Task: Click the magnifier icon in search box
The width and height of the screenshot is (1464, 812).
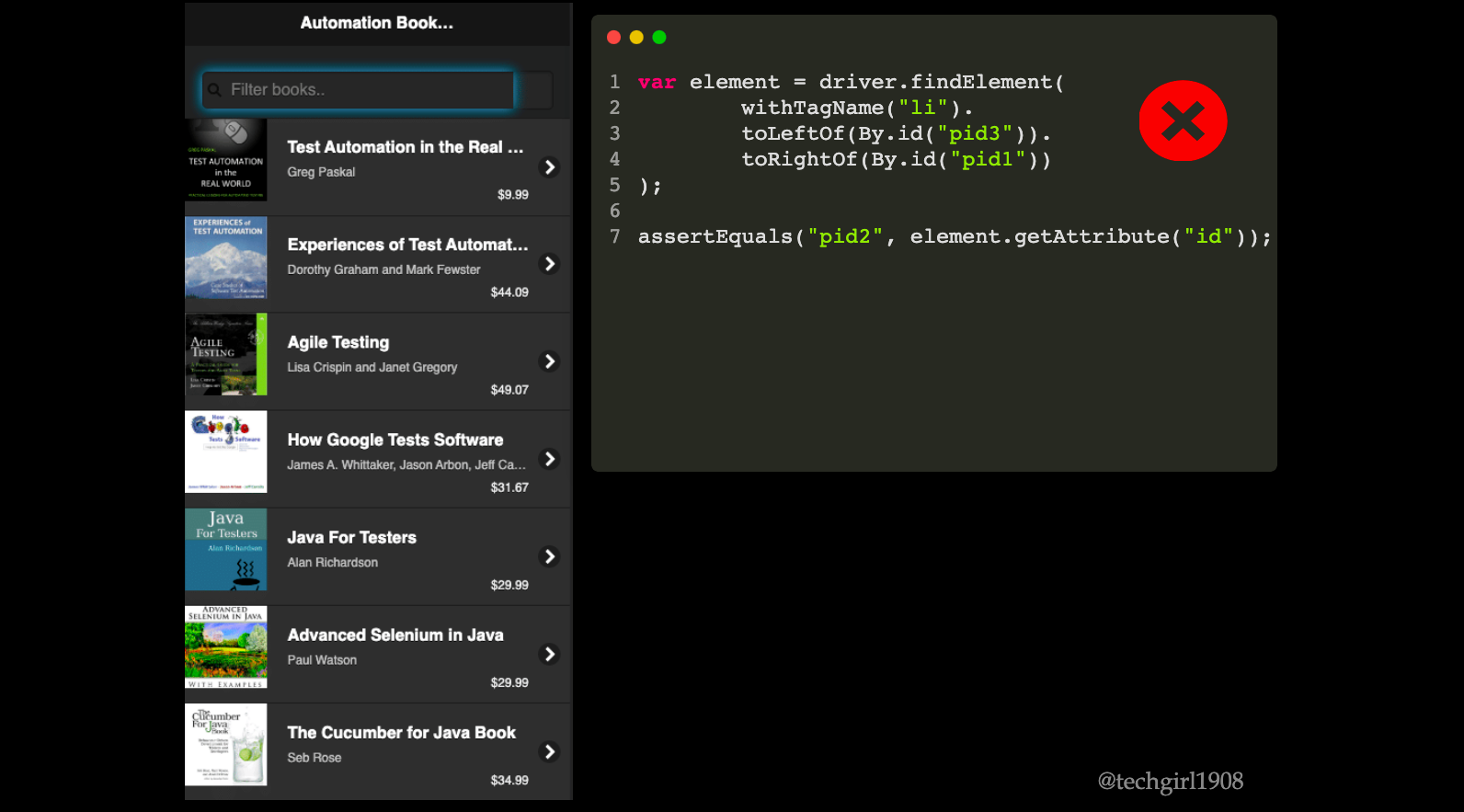Action: (x=214, y=90)
